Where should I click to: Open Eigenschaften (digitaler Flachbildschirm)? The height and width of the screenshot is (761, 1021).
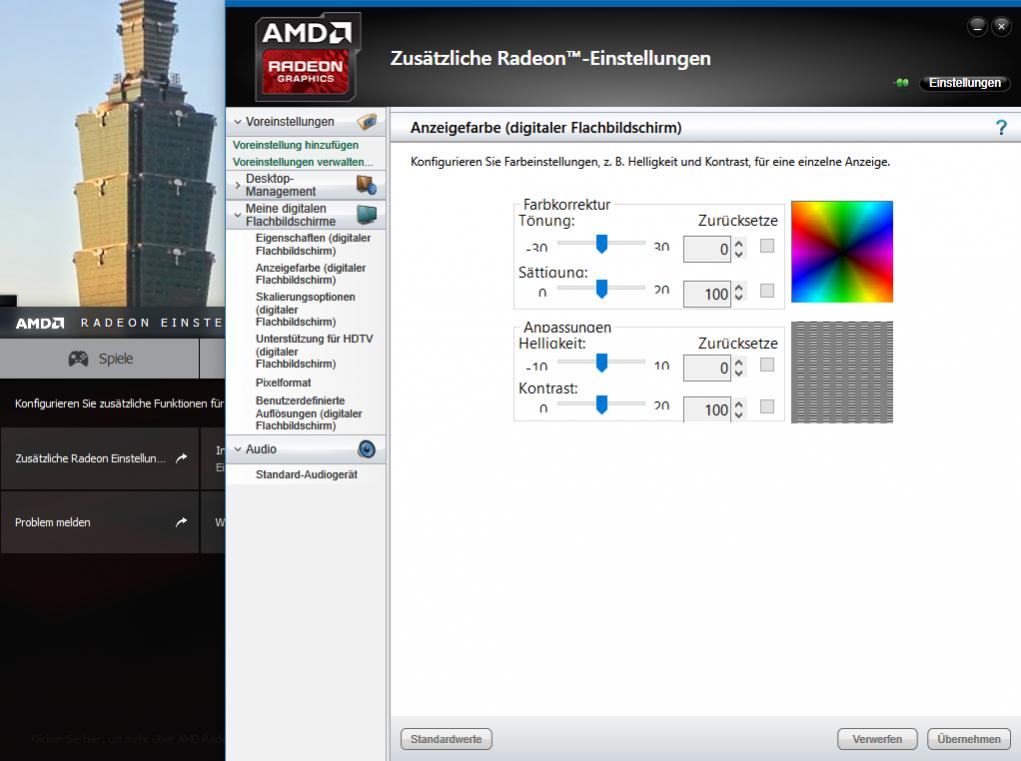point(313,244)
